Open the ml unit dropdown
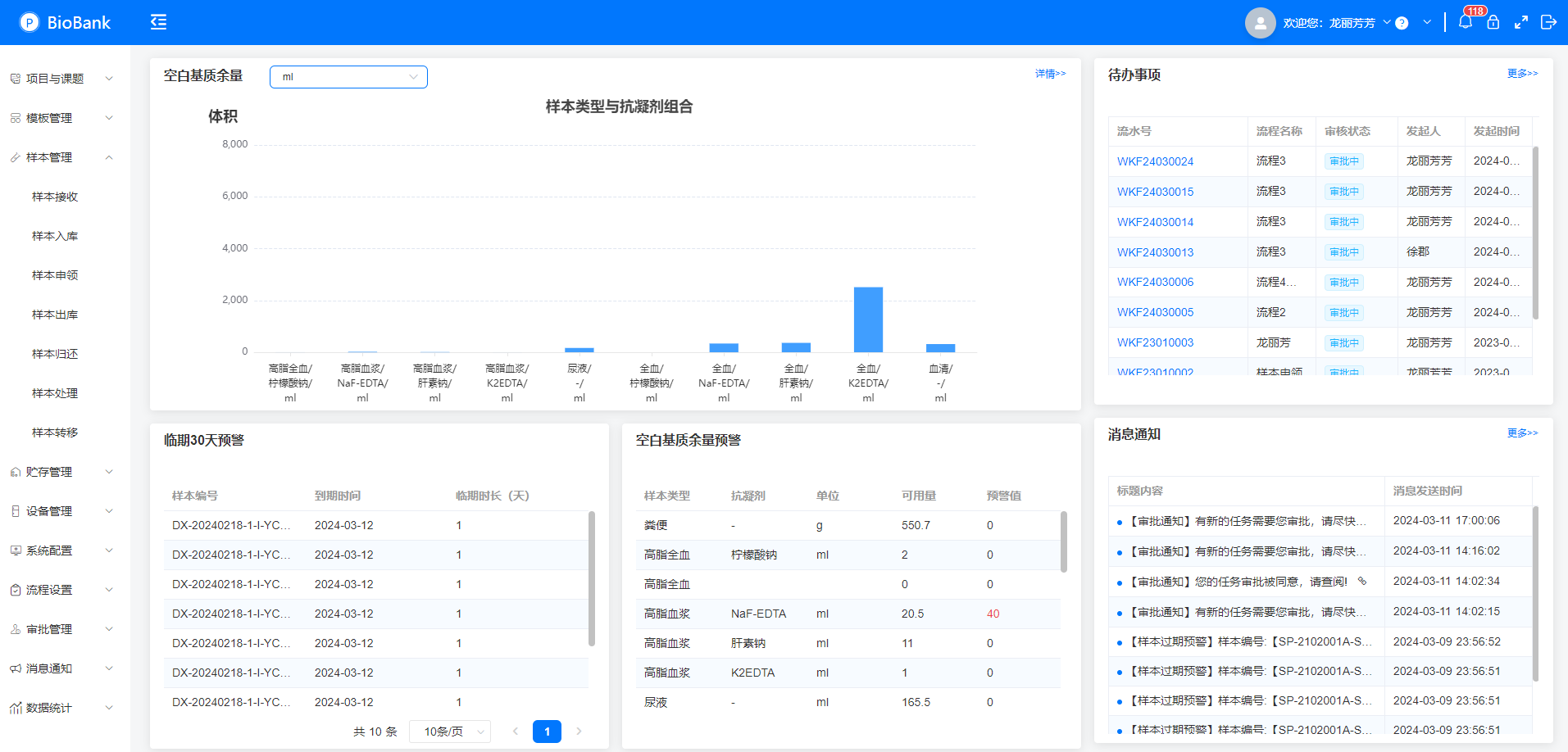 point(348,77)
